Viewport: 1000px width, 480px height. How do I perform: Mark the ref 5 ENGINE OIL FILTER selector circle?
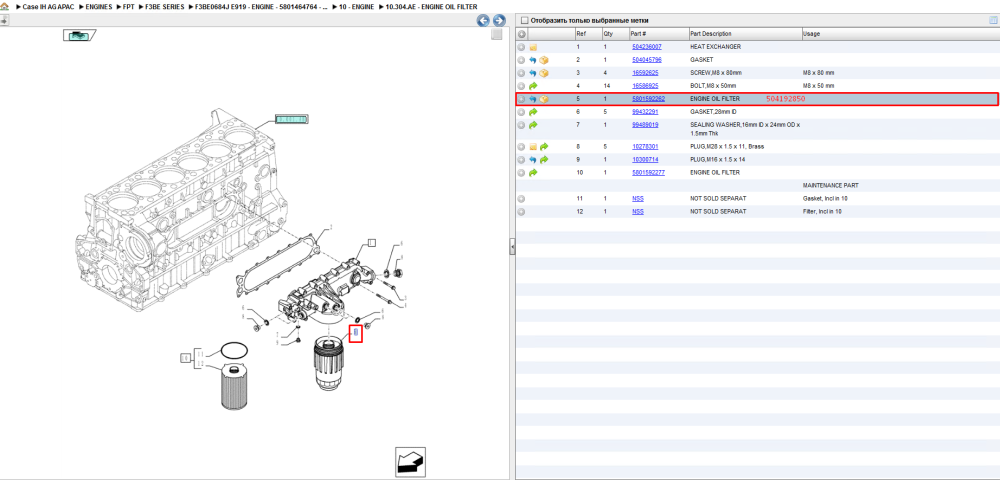point(522,99)
